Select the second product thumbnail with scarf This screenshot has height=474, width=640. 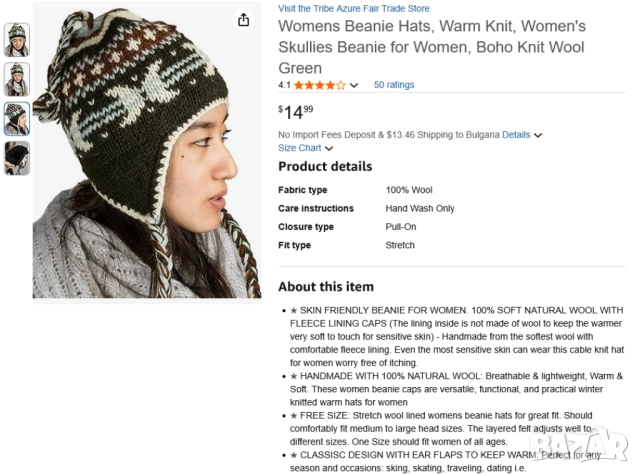pos(17,79)
